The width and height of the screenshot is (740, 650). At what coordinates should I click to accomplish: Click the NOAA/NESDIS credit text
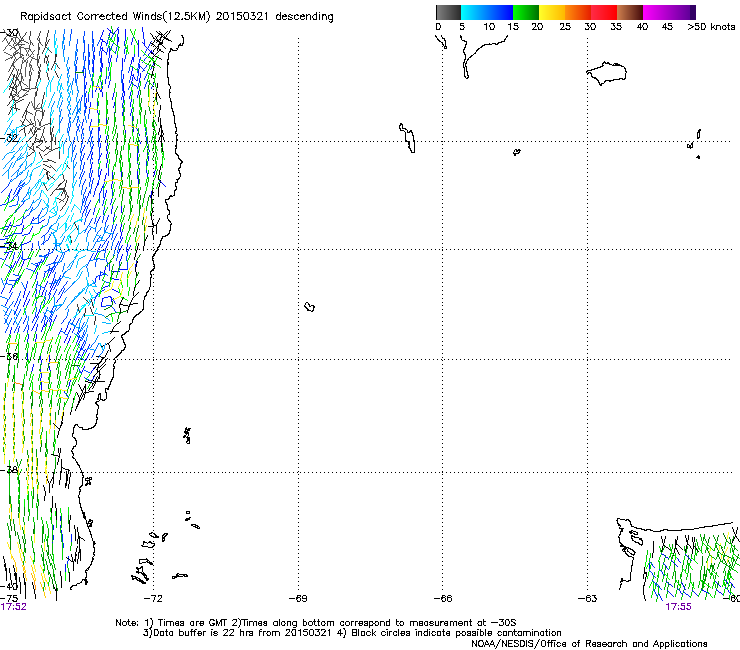[x=589, y=644]
